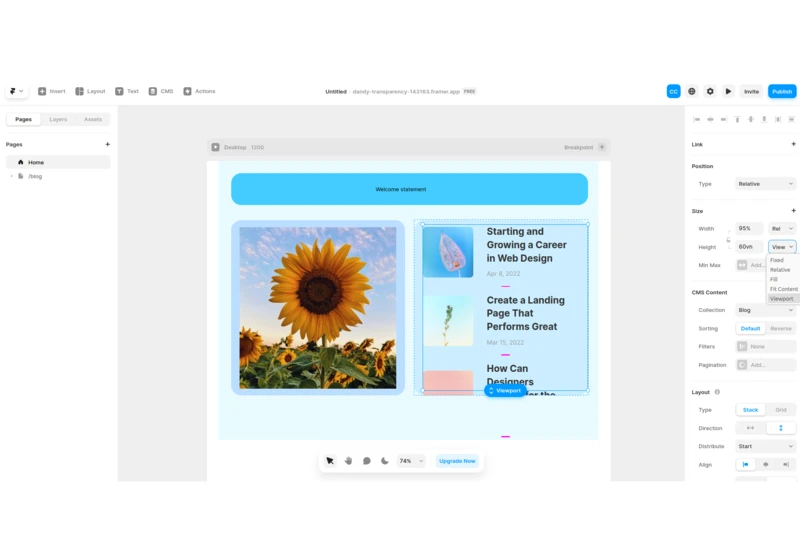
Task: Click align left icon
Action: pyautogui.click(x=696, y=119)
